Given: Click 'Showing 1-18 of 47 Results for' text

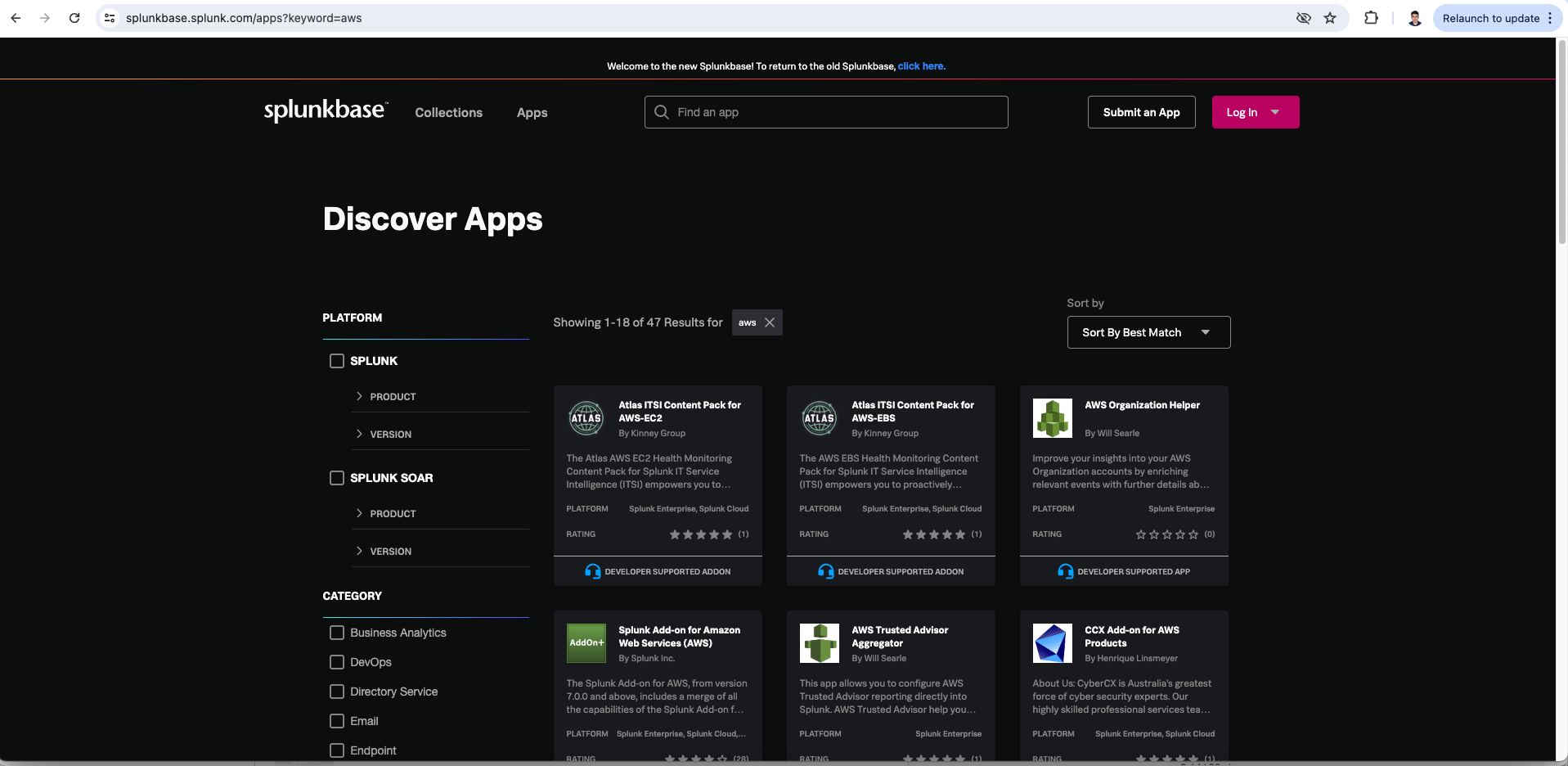Looking at the screenshot, I should pos(638,322).
